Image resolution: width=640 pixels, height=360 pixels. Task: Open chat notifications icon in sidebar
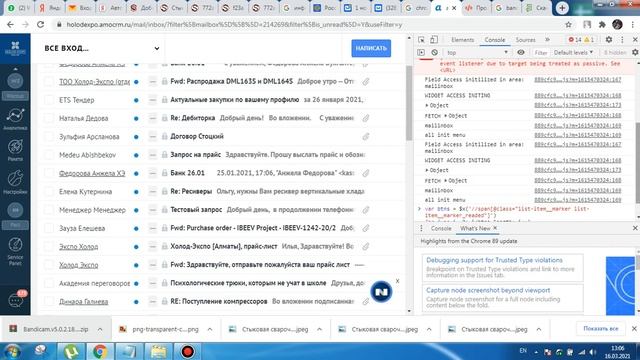[x=16, y=300]
